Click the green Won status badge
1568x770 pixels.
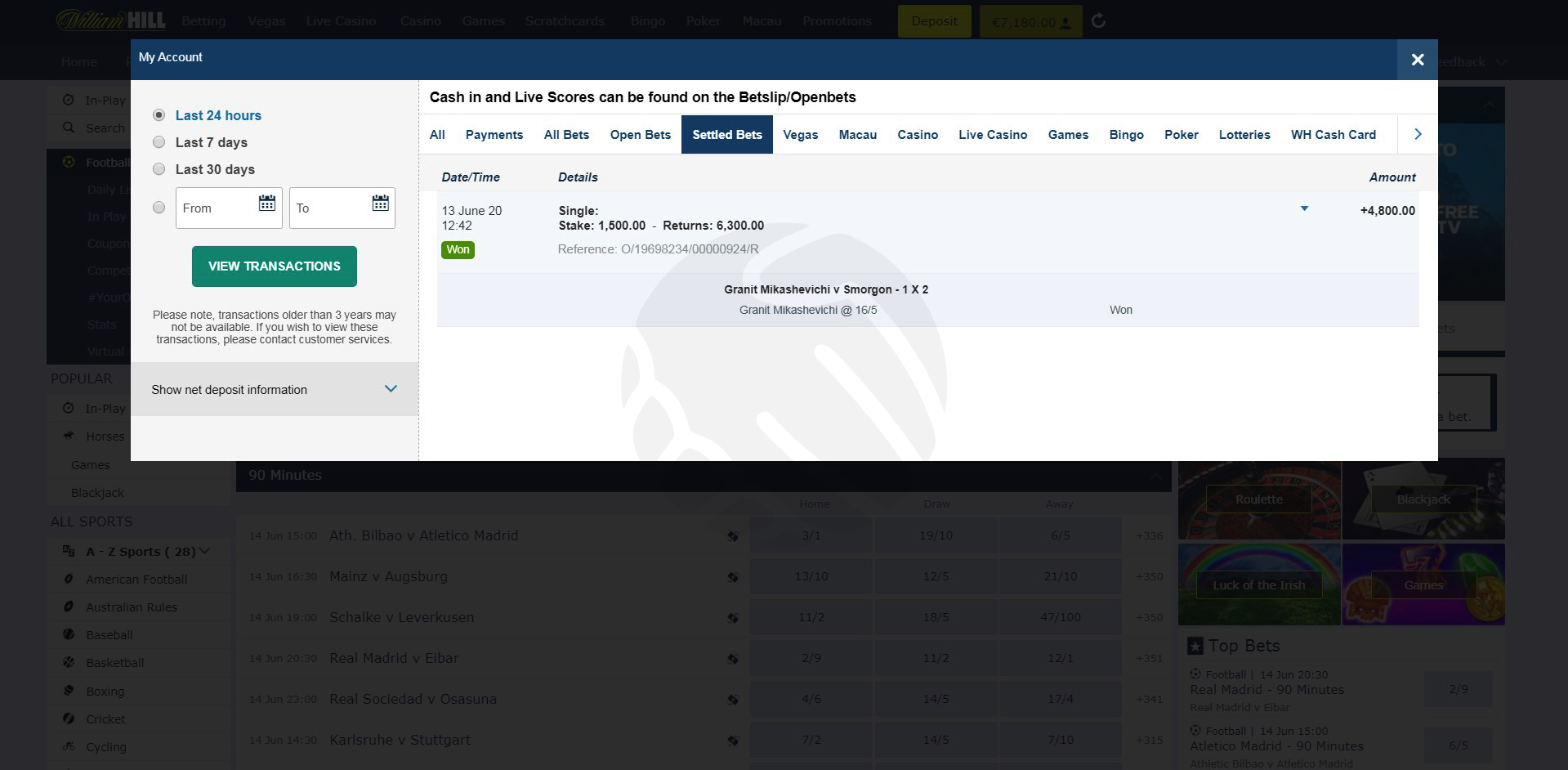tap(458, 249)
